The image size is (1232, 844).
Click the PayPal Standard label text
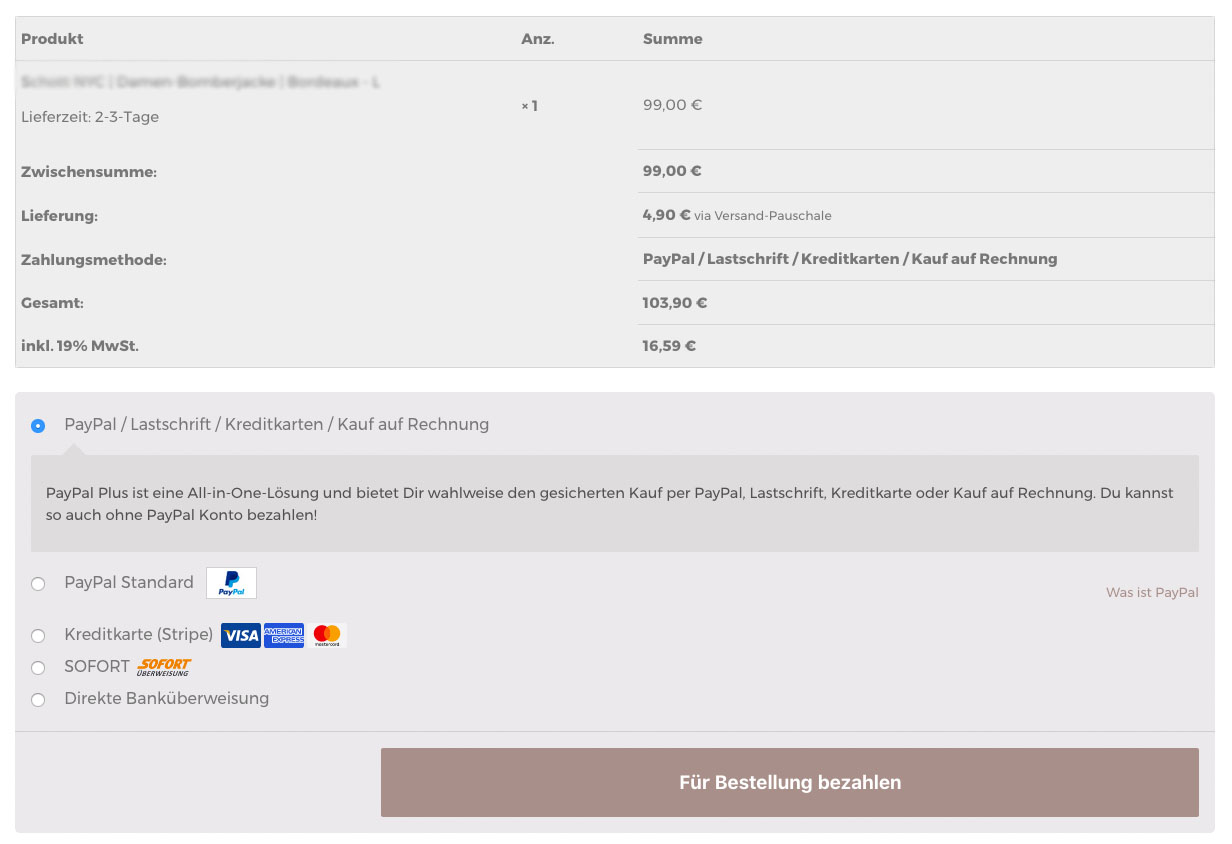click(129, 583)
